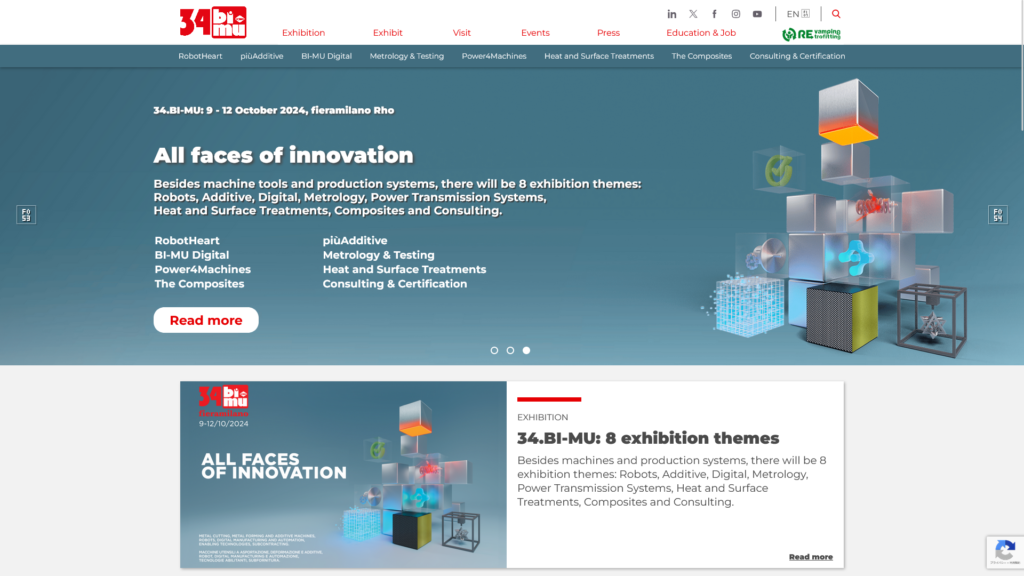Click the green REvamping retrofitting logo
This screenshot has height=576, width=1024.
tap(811, 34)
